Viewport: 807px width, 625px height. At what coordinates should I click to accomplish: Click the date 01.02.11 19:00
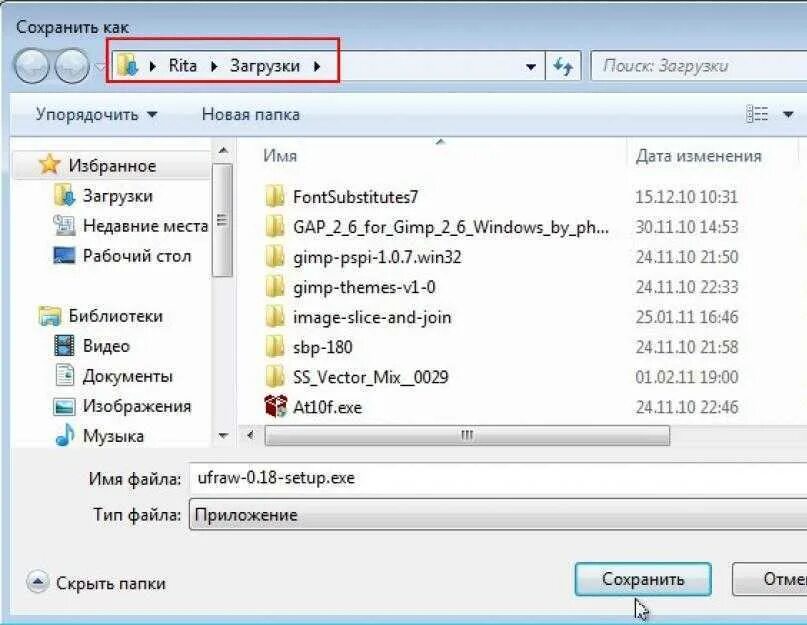[687, 377]
